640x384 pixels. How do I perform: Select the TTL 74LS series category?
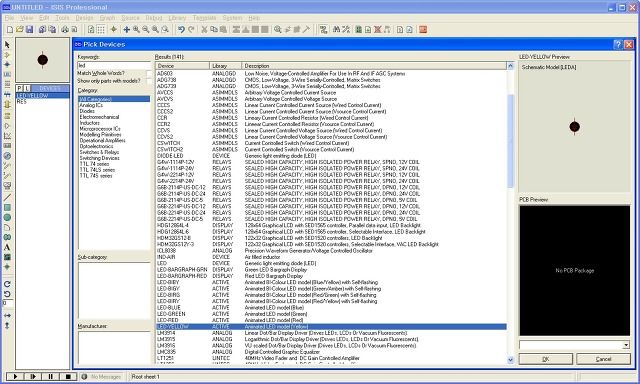pyautogui.click(x=97, y=170)
